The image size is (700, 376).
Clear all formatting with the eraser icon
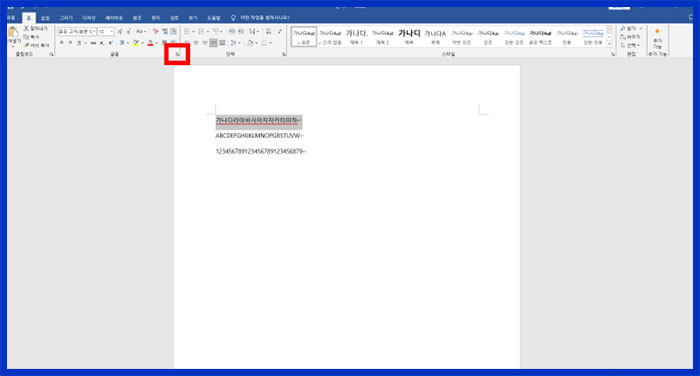click(x=155, y=31)
